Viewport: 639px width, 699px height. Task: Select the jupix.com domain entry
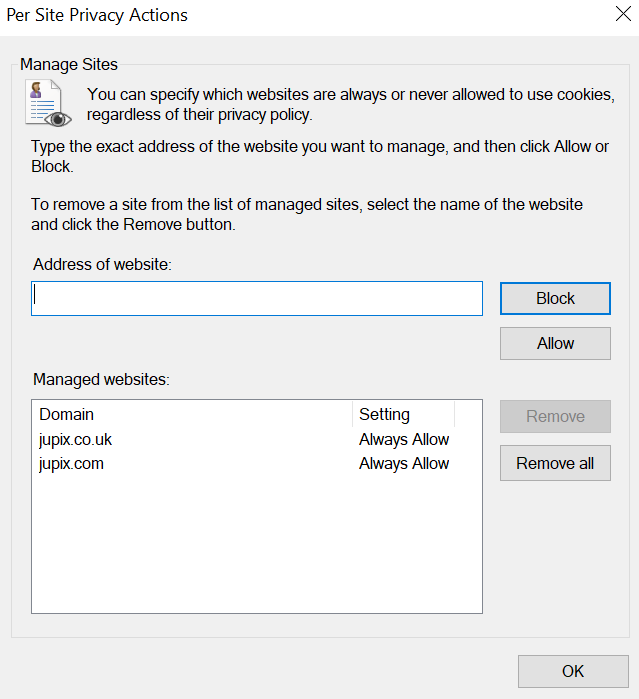tap(71, 464)
